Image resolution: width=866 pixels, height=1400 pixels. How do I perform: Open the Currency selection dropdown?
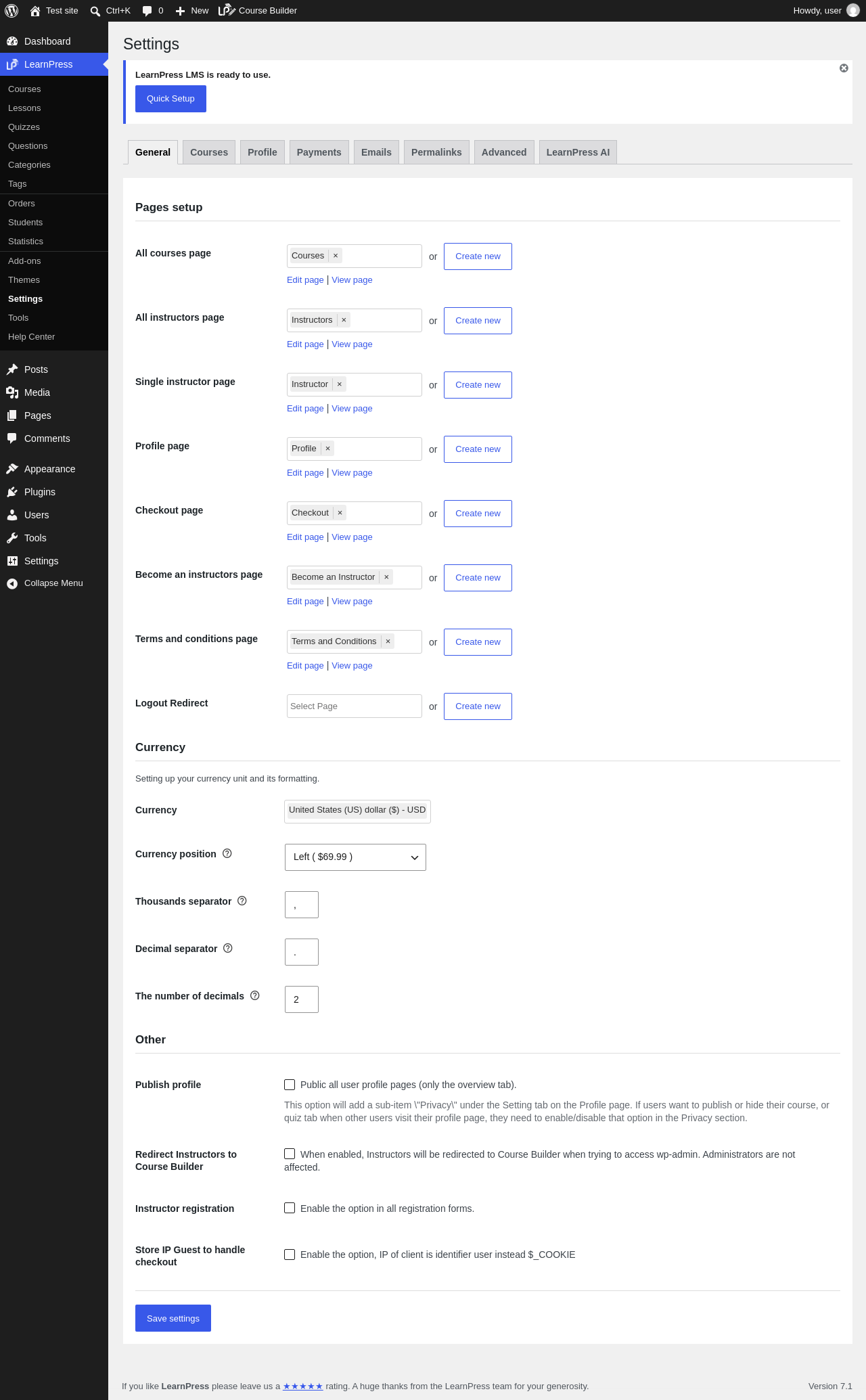357,811
